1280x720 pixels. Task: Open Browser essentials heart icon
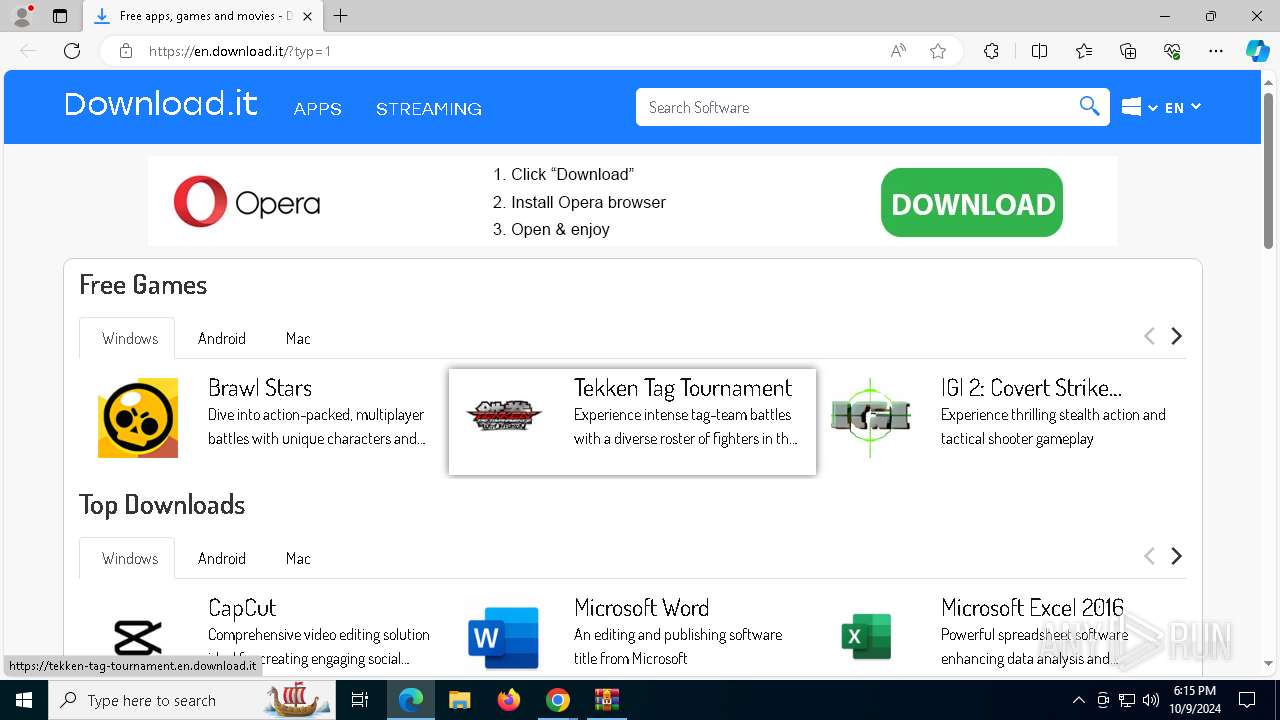1172,51
